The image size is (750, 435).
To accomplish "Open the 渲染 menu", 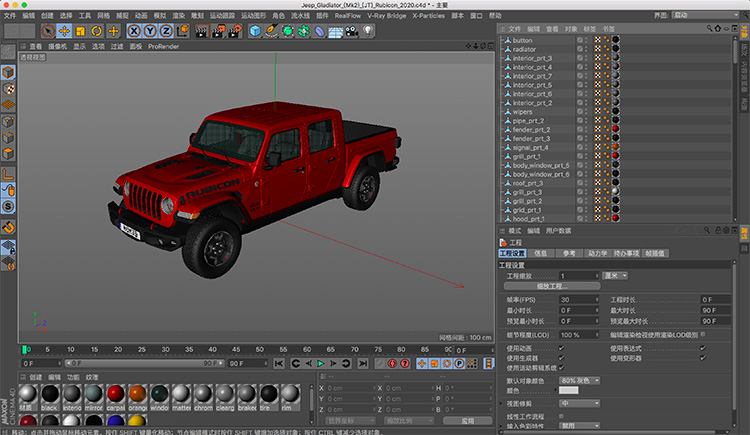I will (178, 16).
